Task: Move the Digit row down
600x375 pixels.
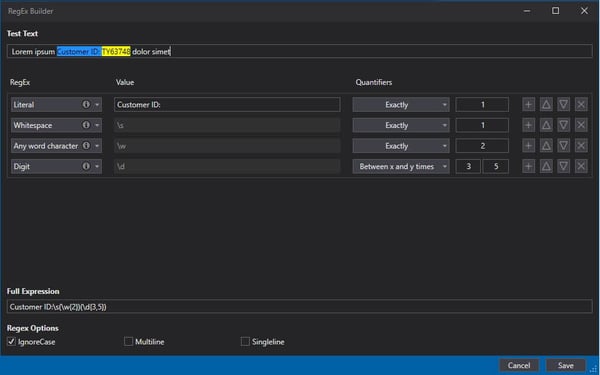Action: coord(563,166)
